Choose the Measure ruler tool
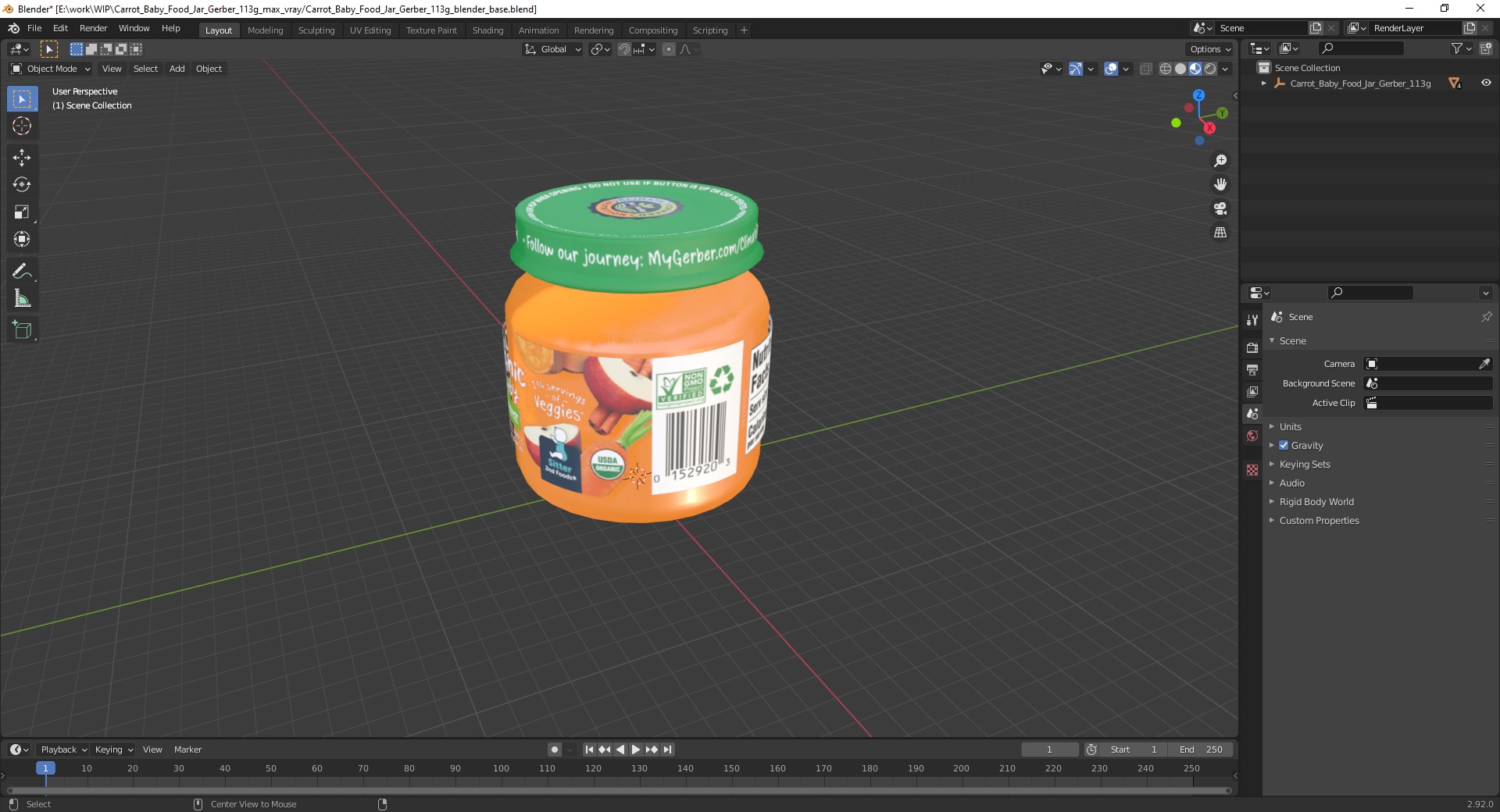 pos(22,299)
